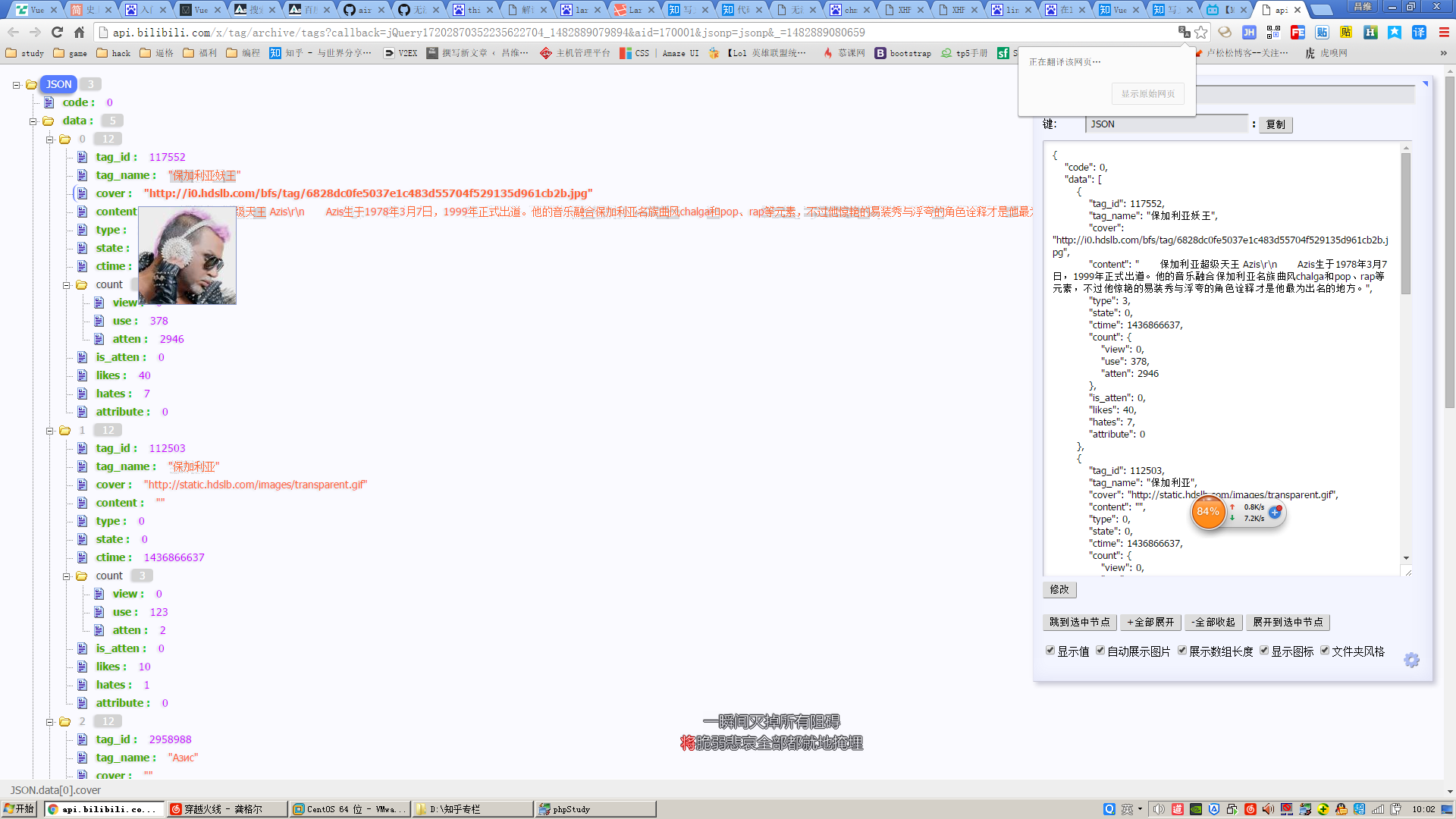This screenshot has width=1456, height=819.
Task: Switch to the phpStudy taskbar window
Action: (x=595, y=809)
